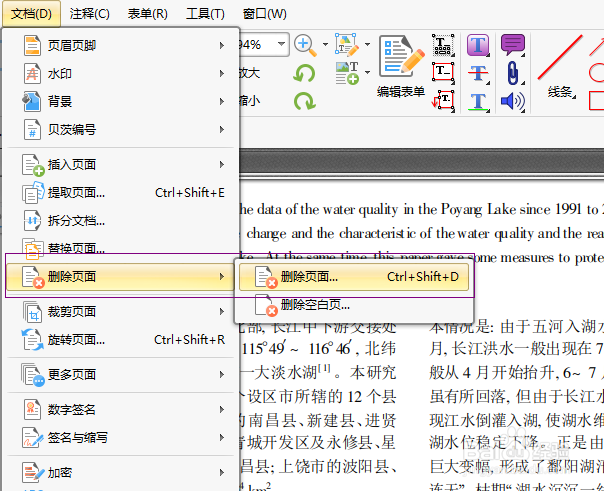Click the 背景 background icon
This screenshot has width=604, height=491.
pyautogui.click(x=32, y=102)
